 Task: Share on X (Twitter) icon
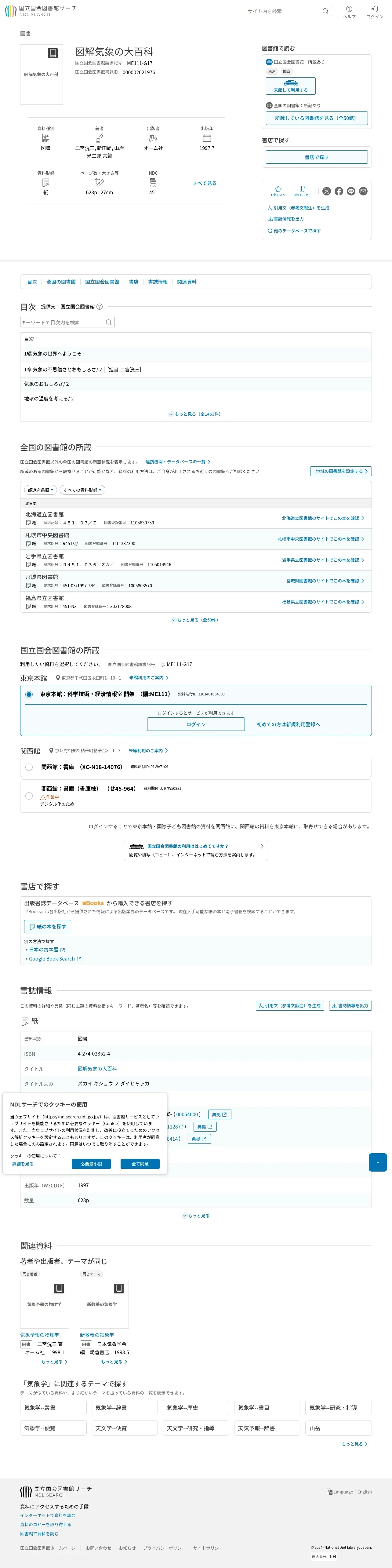pyautogui.click(x=327, y=191)
